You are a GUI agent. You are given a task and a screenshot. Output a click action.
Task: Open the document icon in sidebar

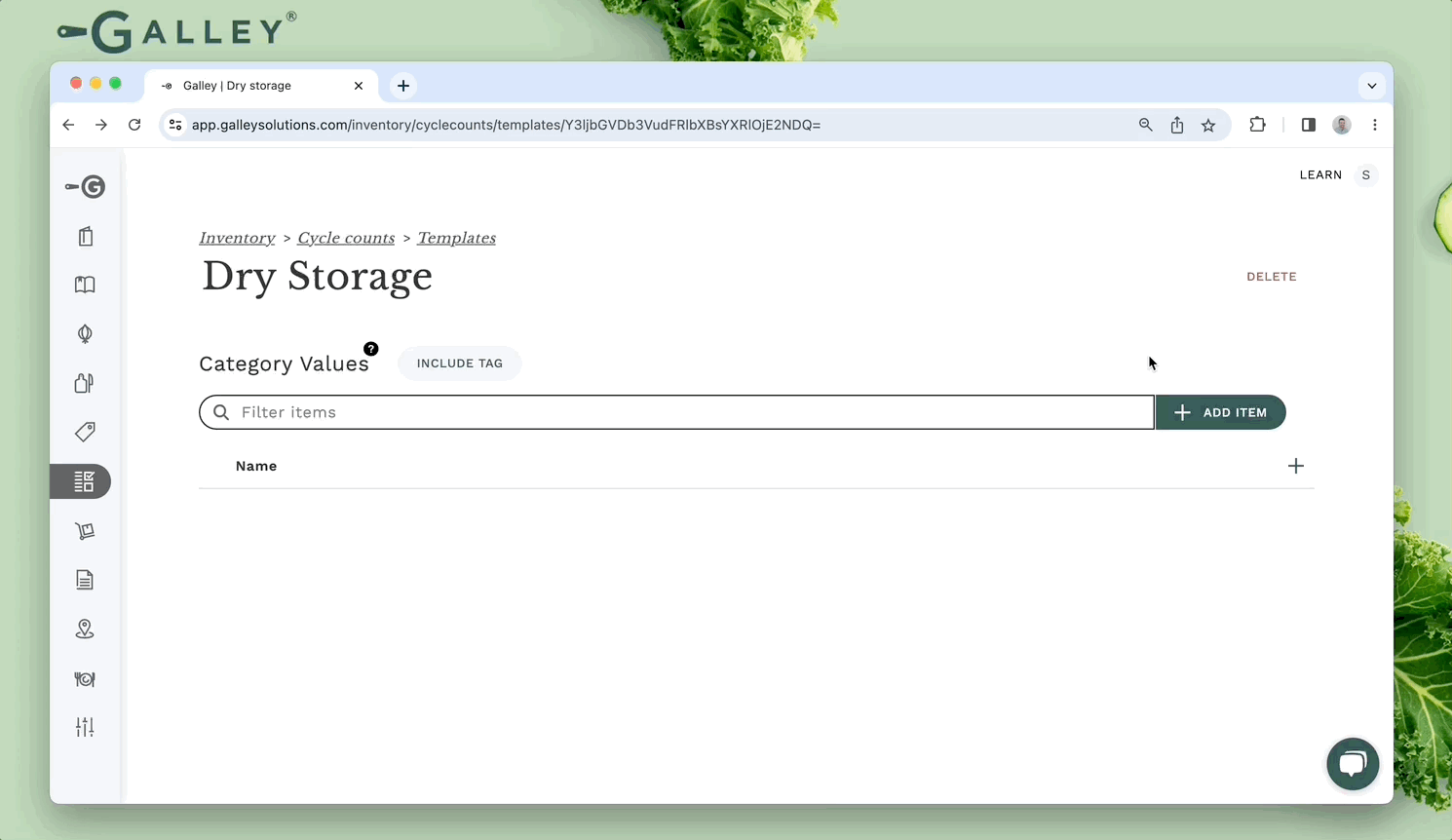point(86,580)
